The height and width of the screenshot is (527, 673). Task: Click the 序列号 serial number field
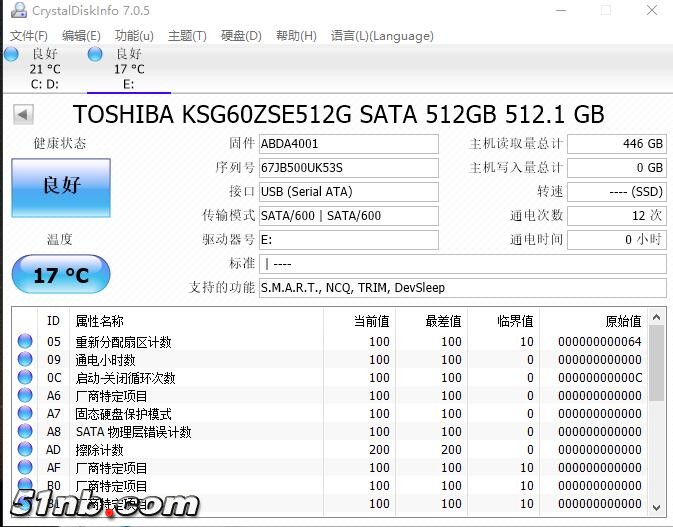pyautogui.click(x=348, y=168)
